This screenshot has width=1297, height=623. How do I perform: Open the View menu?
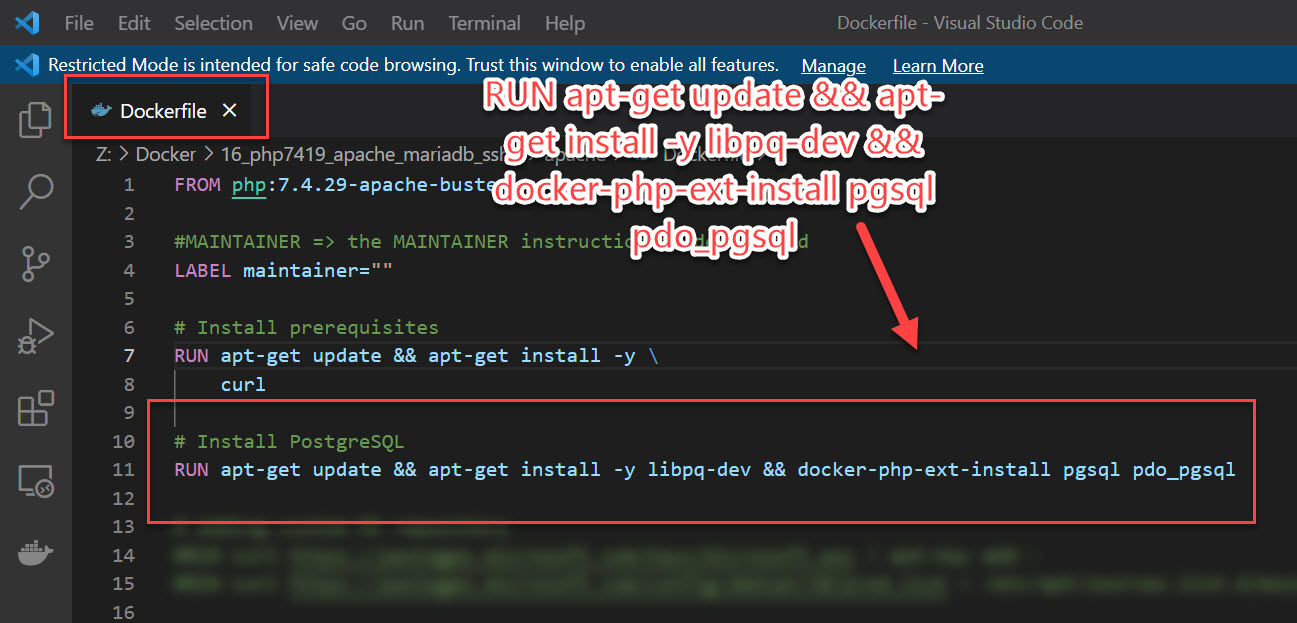pos(297,22)
